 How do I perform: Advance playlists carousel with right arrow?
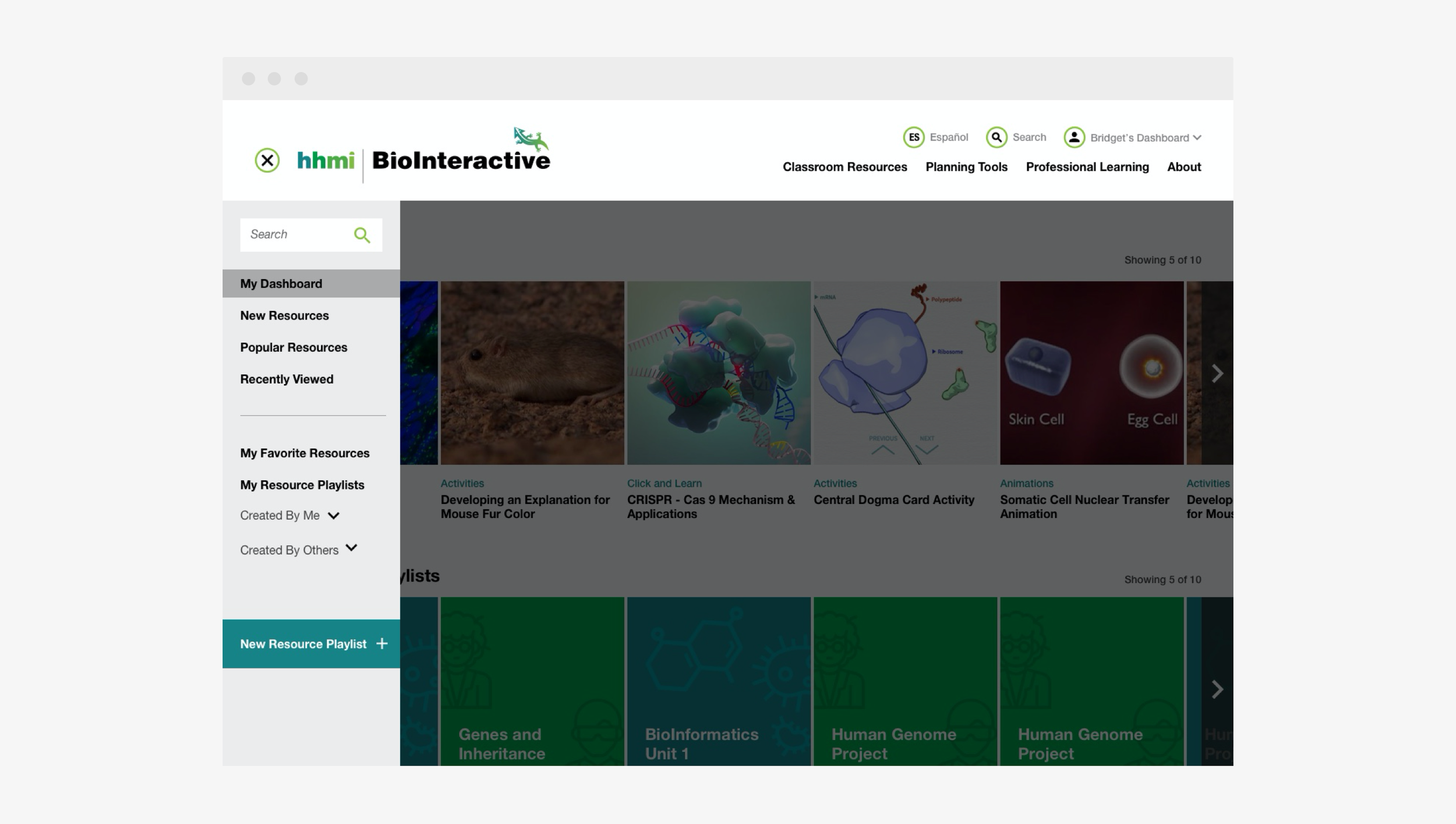[1217, 689]
